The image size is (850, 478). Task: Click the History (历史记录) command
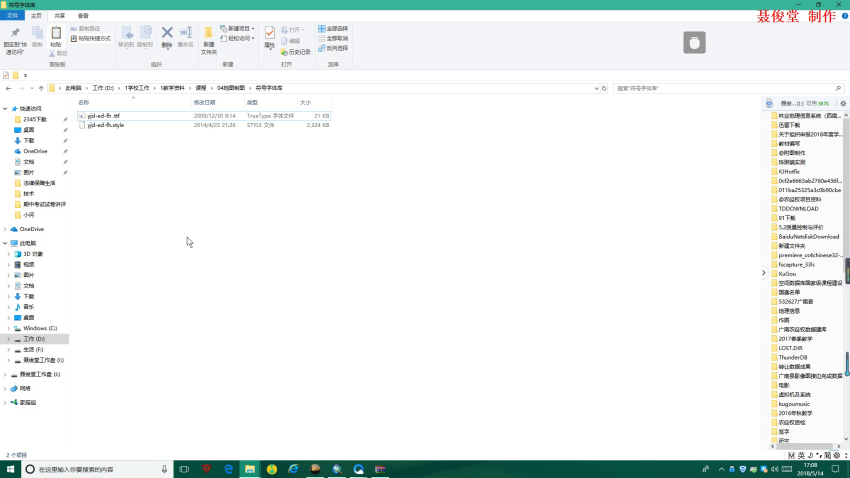[295, 52]
